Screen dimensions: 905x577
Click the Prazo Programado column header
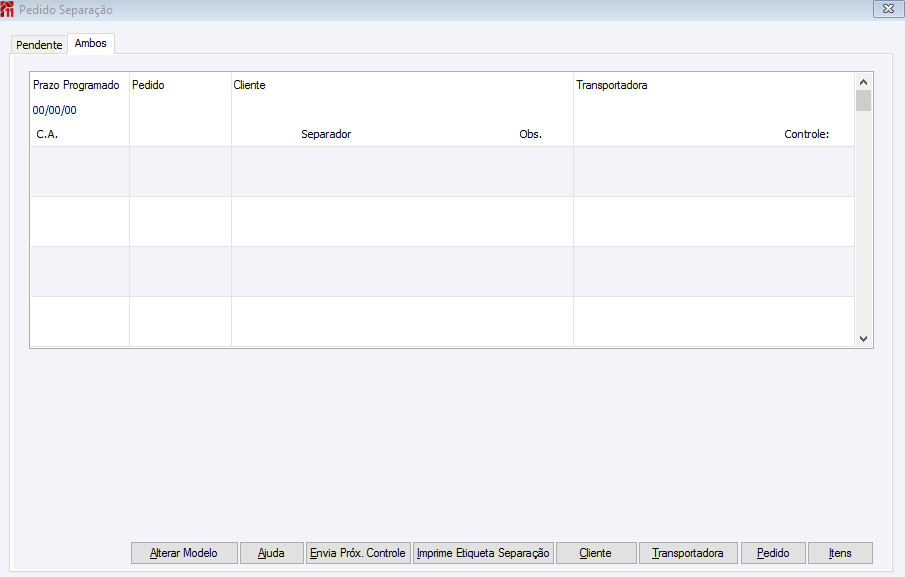76,85
